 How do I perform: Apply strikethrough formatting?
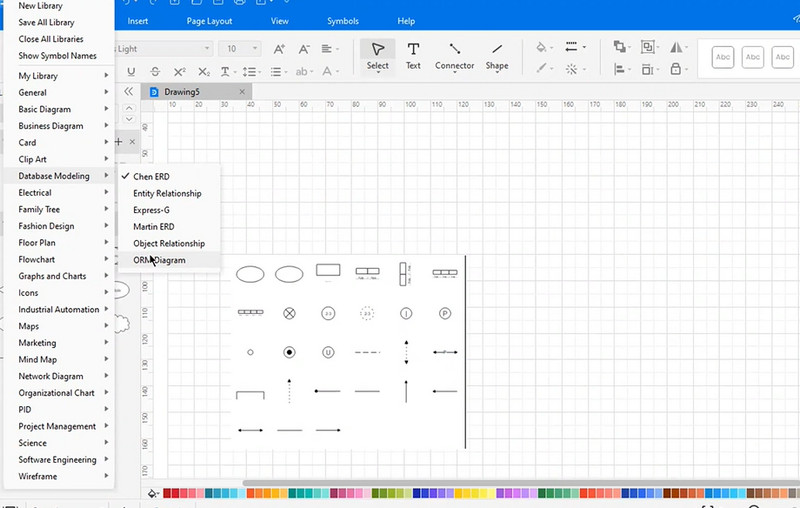click(155, 71)
